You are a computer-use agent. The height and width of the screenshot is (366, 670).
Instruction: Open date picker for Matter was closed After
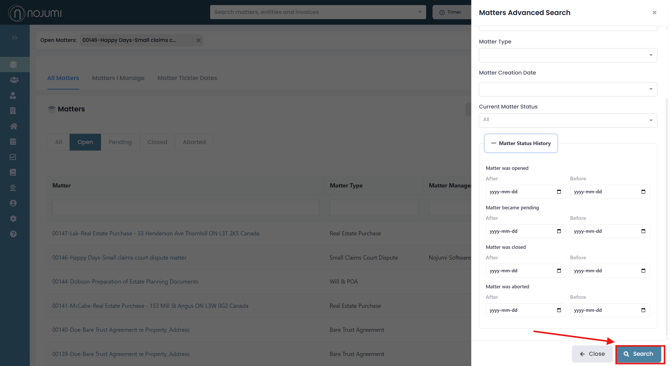point(558,270)
